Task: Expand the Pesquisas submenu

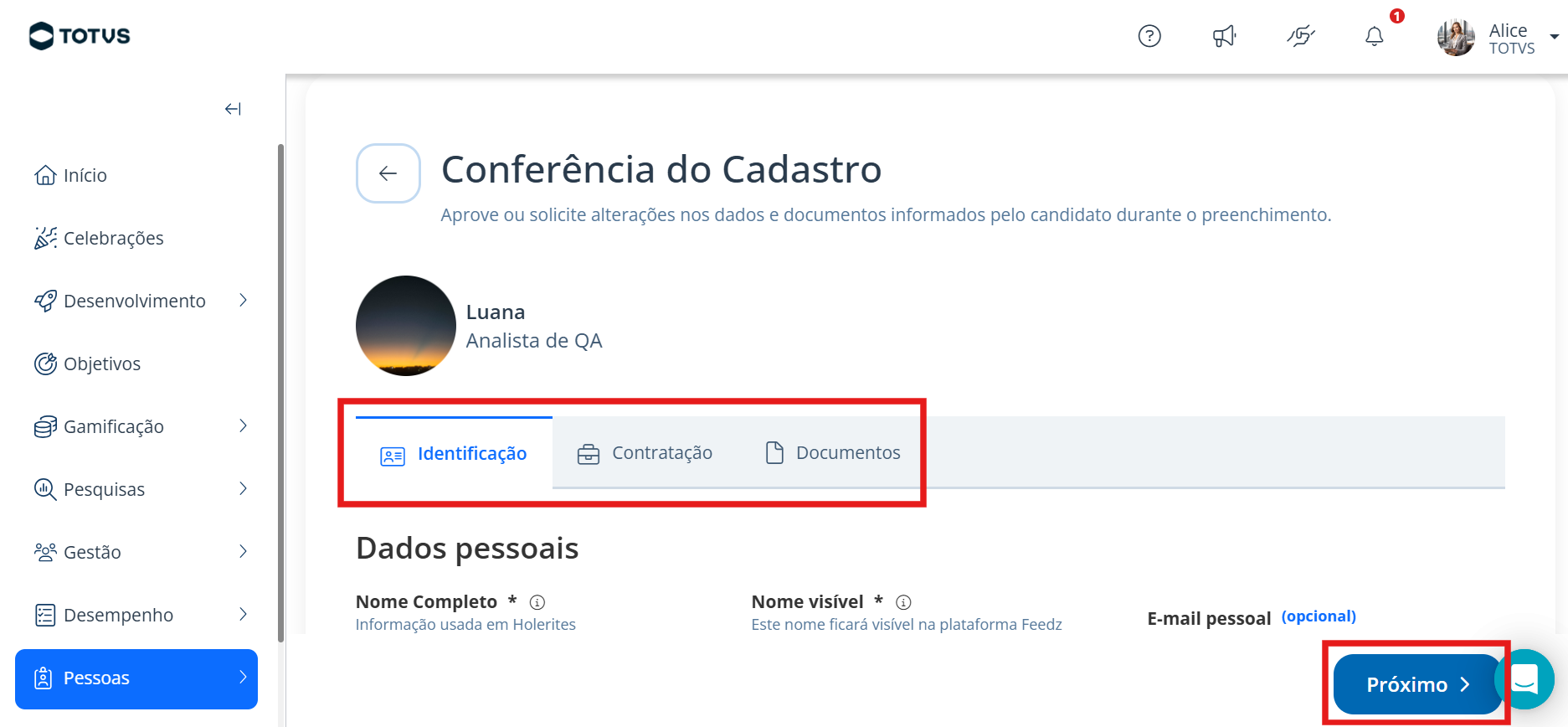Action: pyautogui.click(x=243, y=489)
